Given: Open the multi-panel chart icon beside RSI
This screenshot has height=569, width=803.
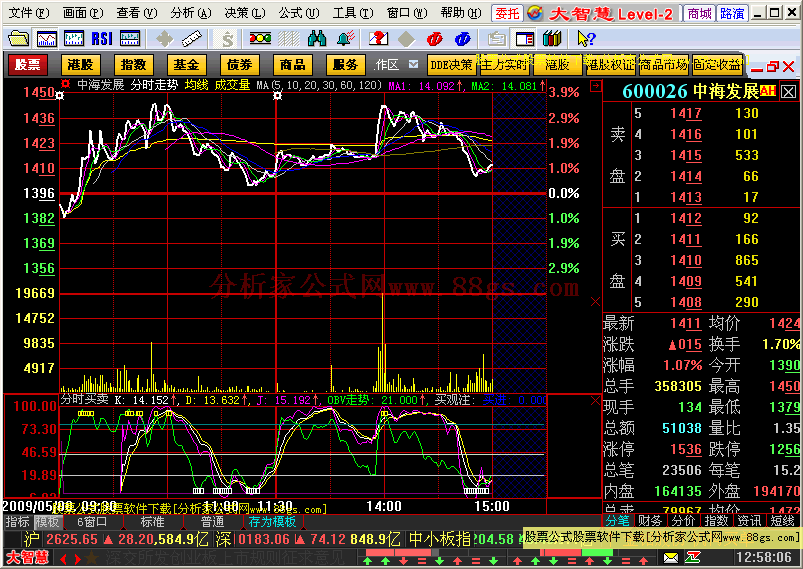Looking at the screenshot, I should click(130, 38).
